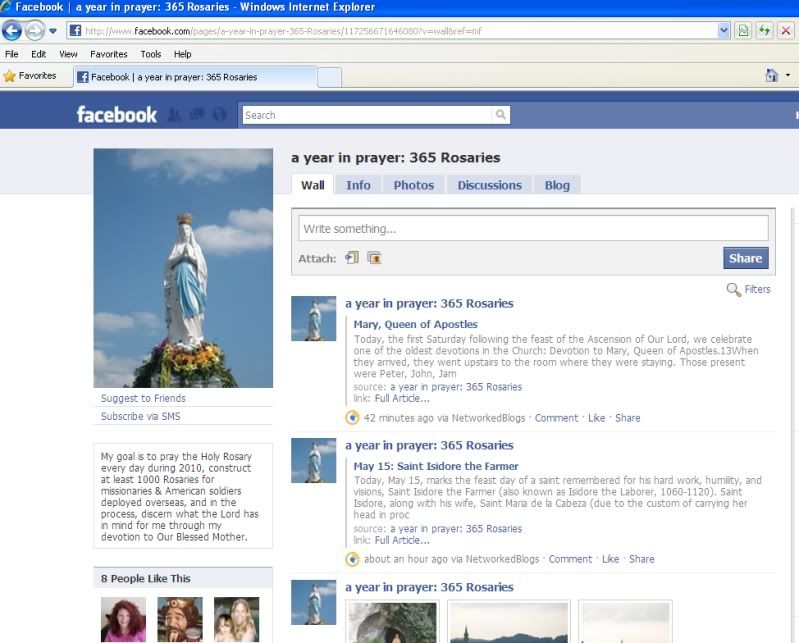Click the avatar beside Saint Isidore post
This screenshot has width=799, height=643.
(313, 460)
